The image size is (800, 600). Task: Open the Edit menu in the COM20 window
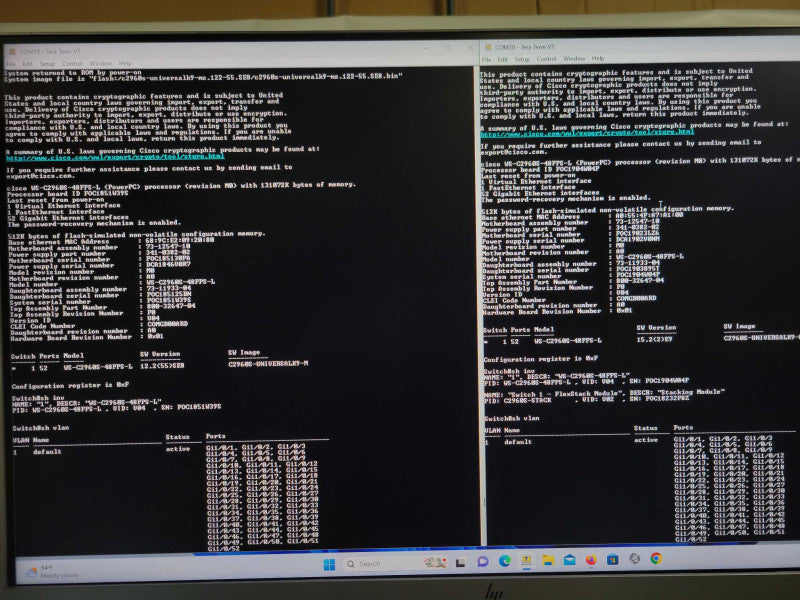[503, 60]
